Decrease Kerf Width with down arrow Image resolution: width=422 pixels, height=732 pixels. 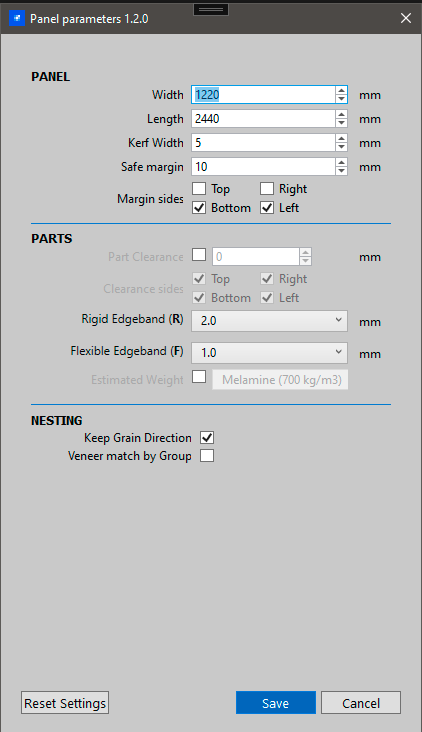tap(341, 147)
